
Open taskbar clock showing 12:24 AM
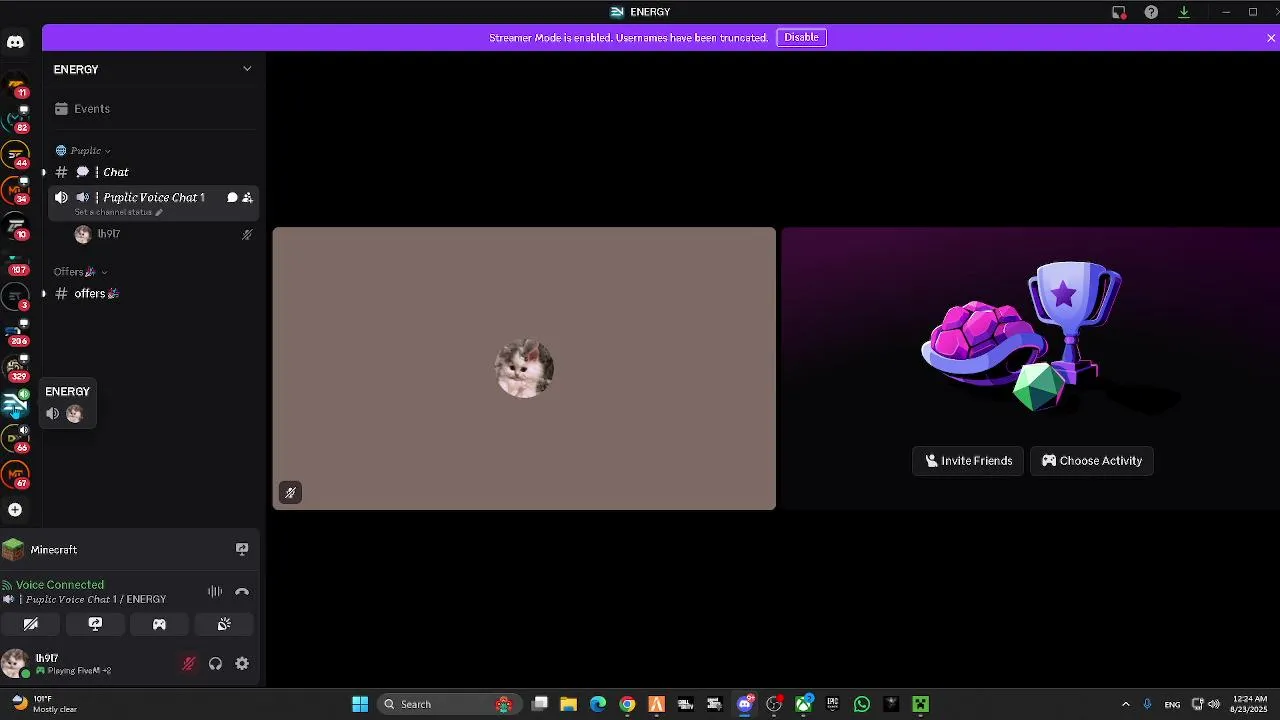pyautogui.click(x=1250, y=704)
